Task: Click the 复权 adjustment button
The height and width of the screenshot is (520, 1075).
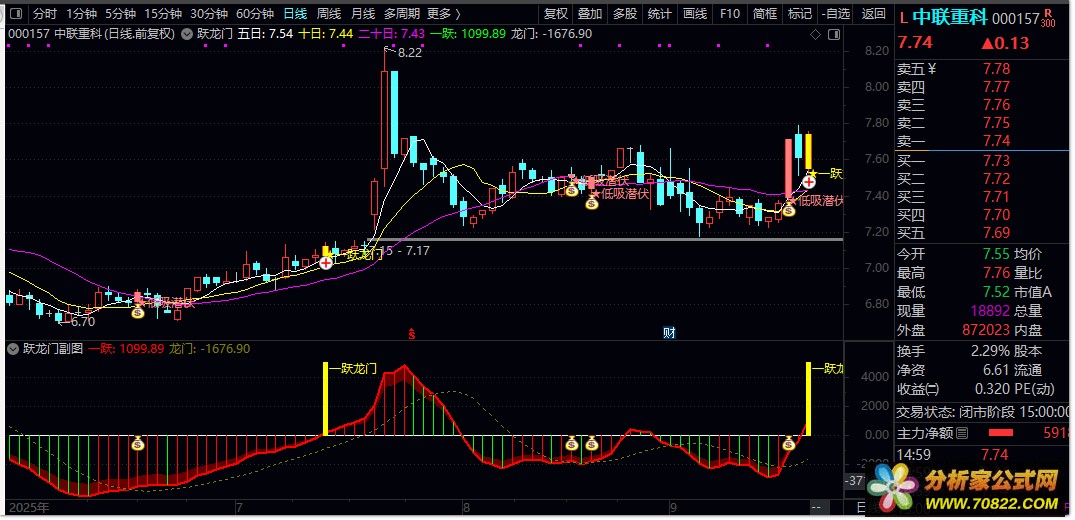Action: (x=555, y=13)
